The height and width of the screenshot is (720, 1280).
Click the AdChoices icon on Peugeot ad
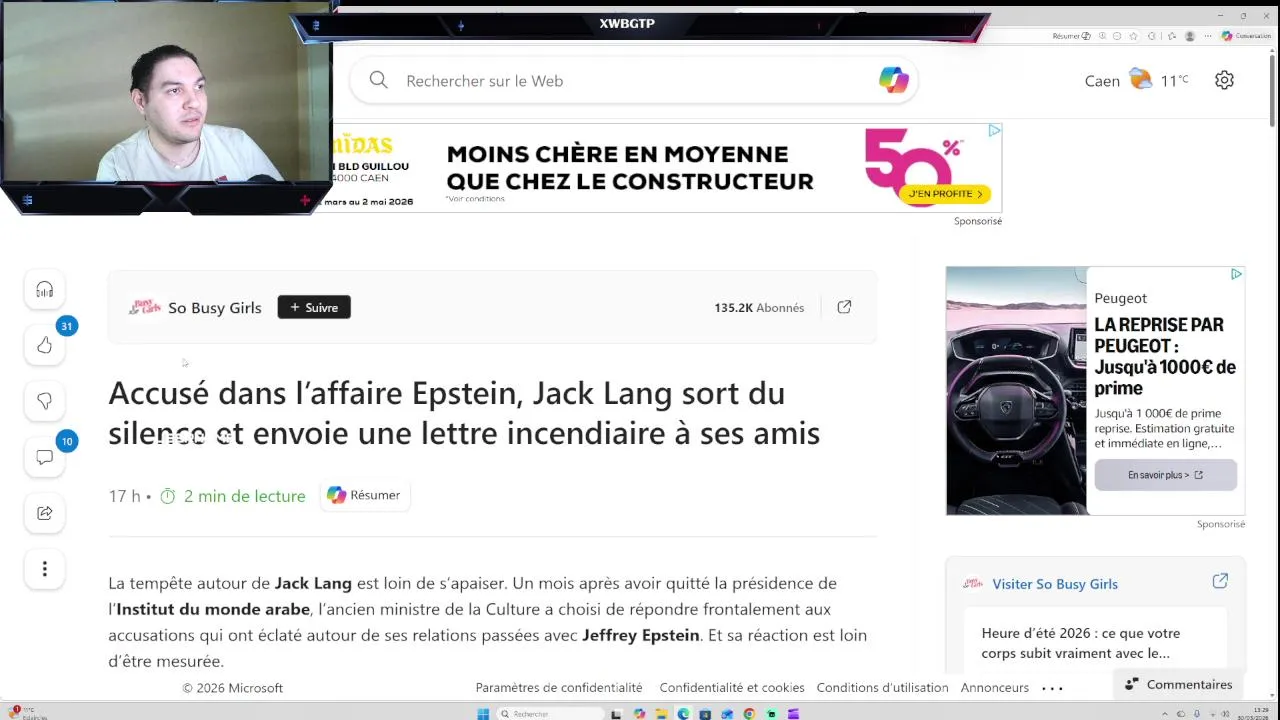(1236, 274)
